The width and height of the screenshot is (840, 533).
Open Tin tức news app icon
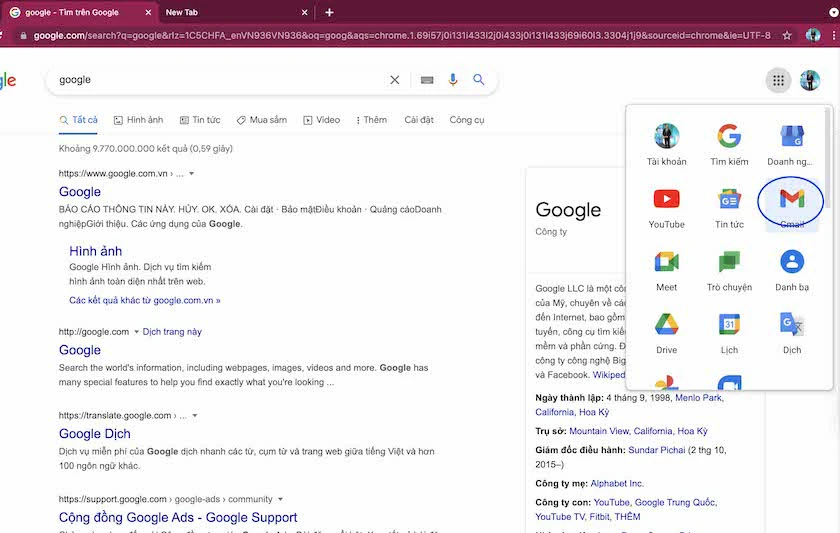pos(729,208)
